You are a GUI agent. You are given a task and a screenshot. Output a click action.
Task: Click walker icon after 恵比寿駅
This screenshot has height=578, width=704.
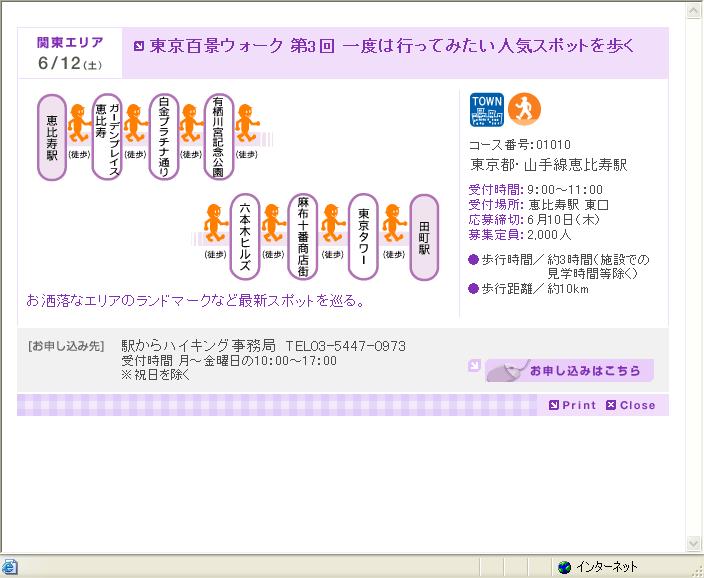point(79,124)
